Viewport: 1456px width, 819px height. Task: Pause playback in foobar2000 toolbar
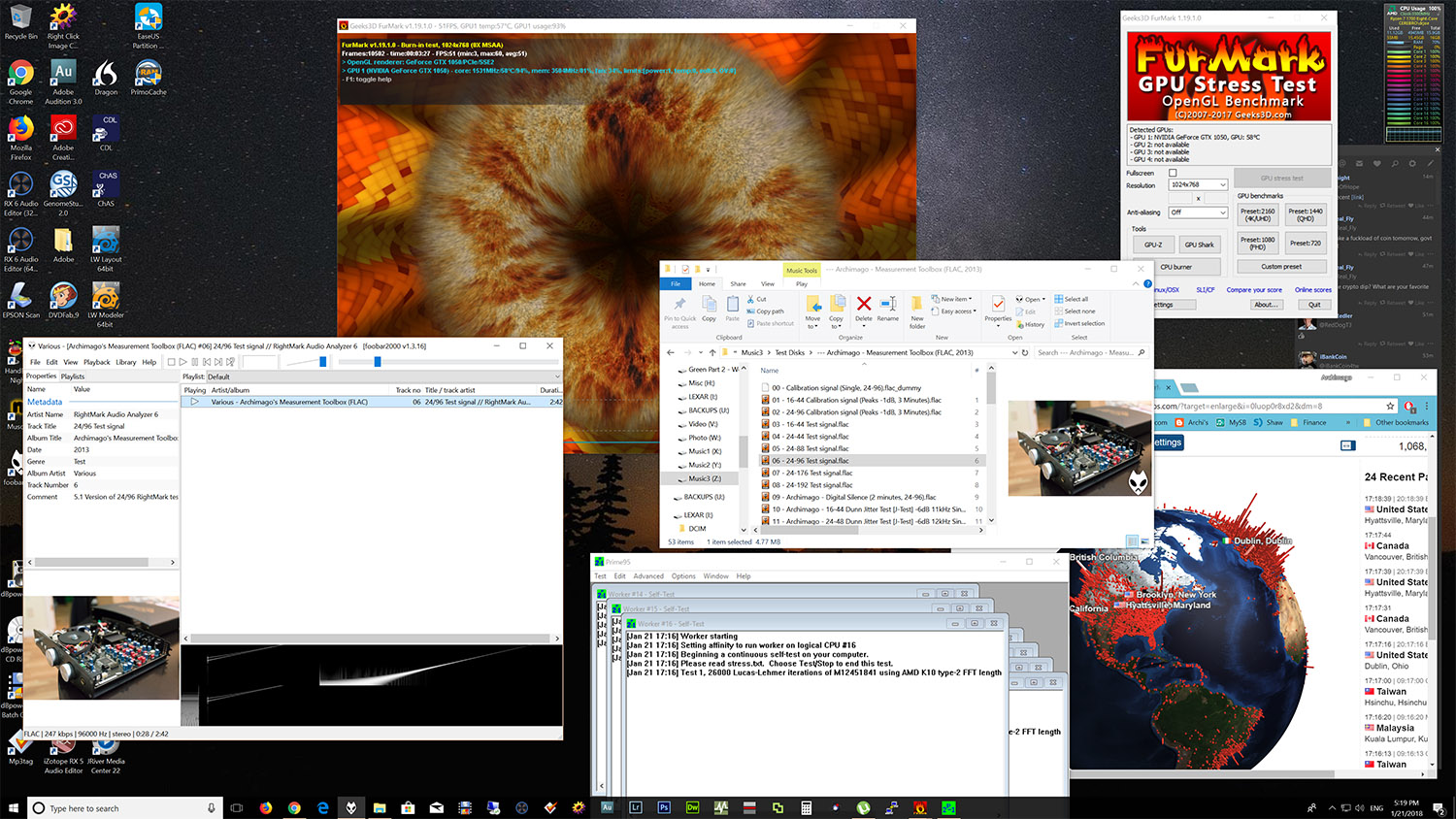click(x=194, y=362)
